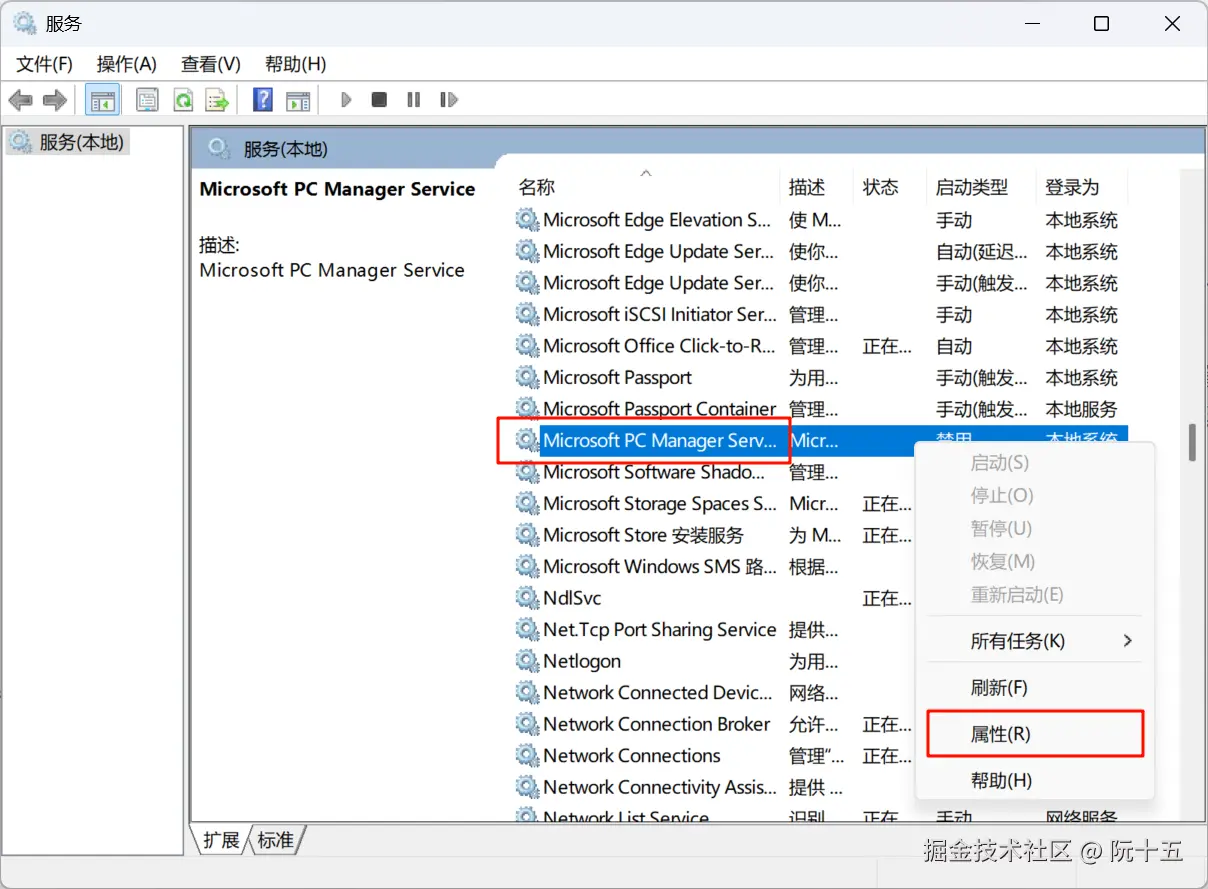Open the 文件(F) menu
The width and height of the screenshot is (1208, 889).
click(45, 64)
